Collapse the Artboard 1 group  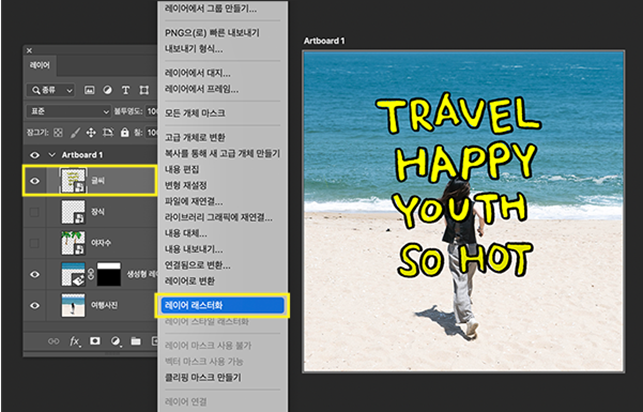point(51,155)
